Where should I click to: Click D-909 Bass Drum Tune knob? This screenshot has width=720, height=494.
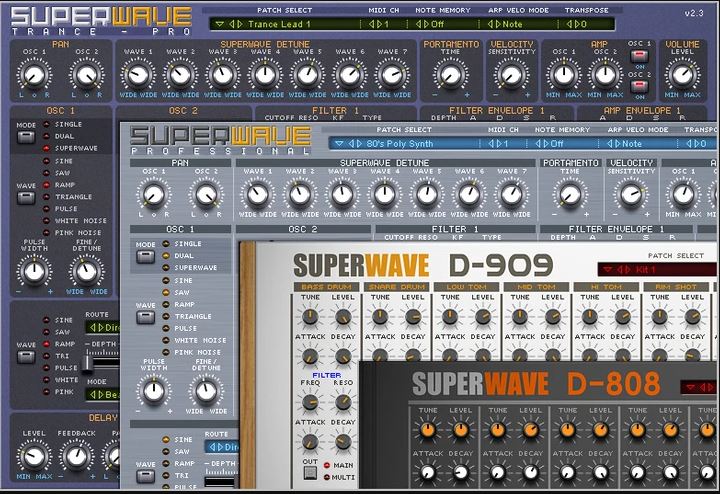(310, 316)
